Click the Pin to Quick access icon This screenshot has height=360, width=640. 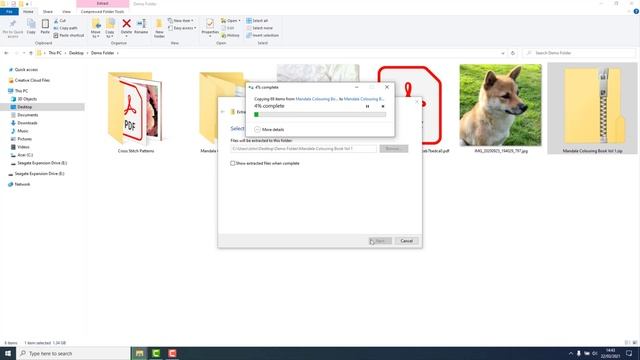point(13,24)
